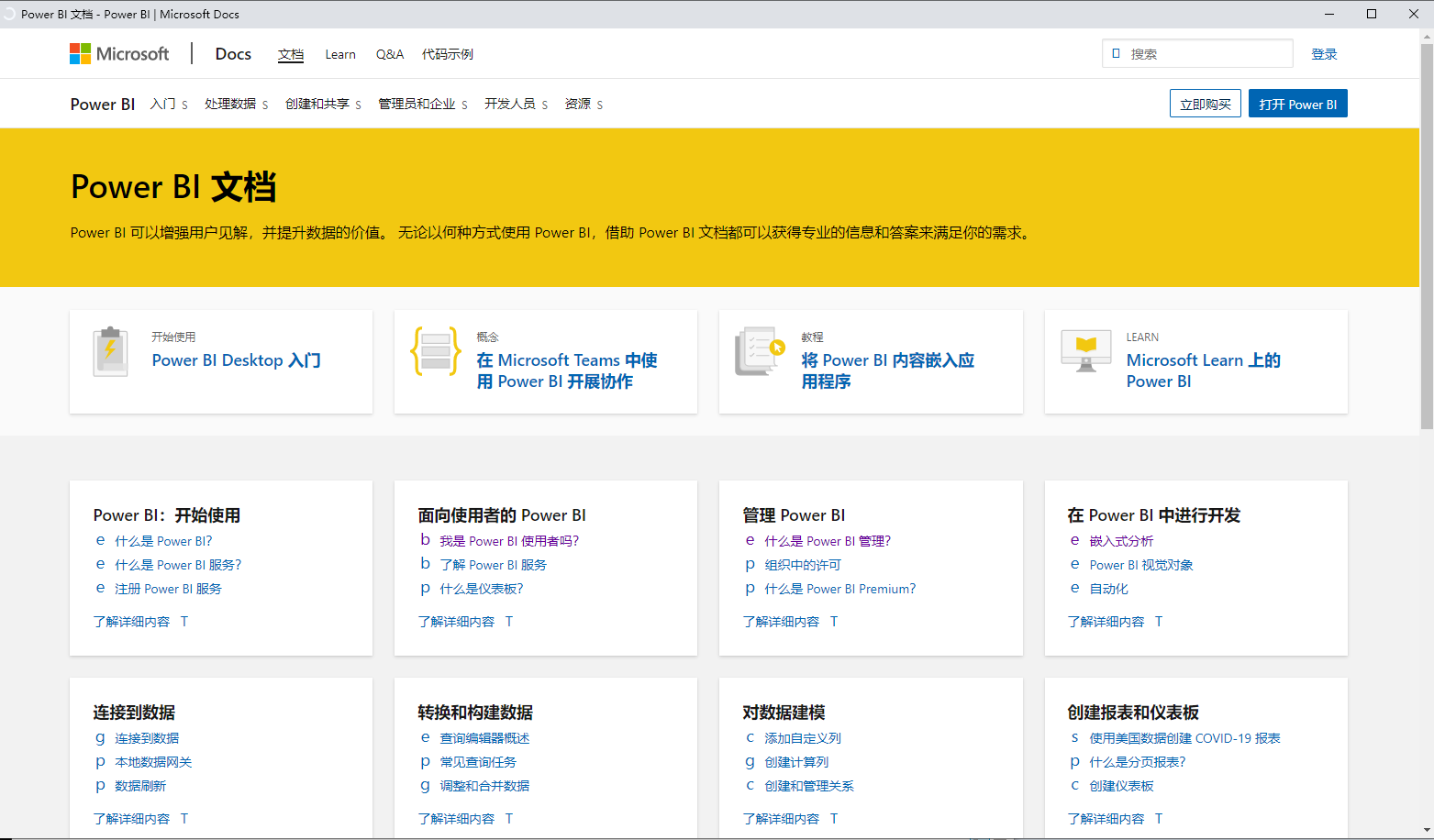
Task: Click 了解详细内容 in 在 Power BI 中进行开发 card
Action: 1106,622
